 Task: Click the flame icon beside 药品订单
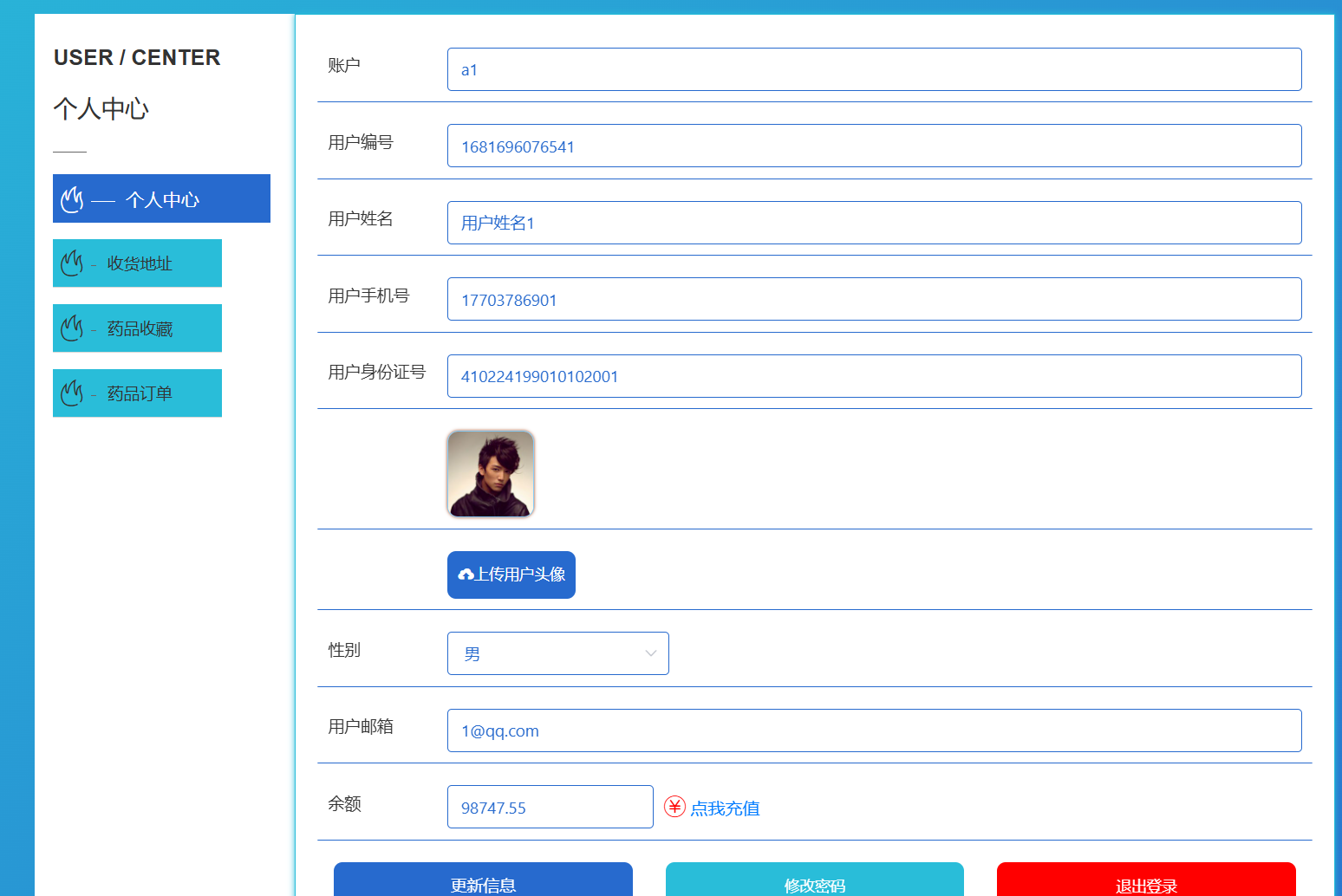[x=72, y=393]
